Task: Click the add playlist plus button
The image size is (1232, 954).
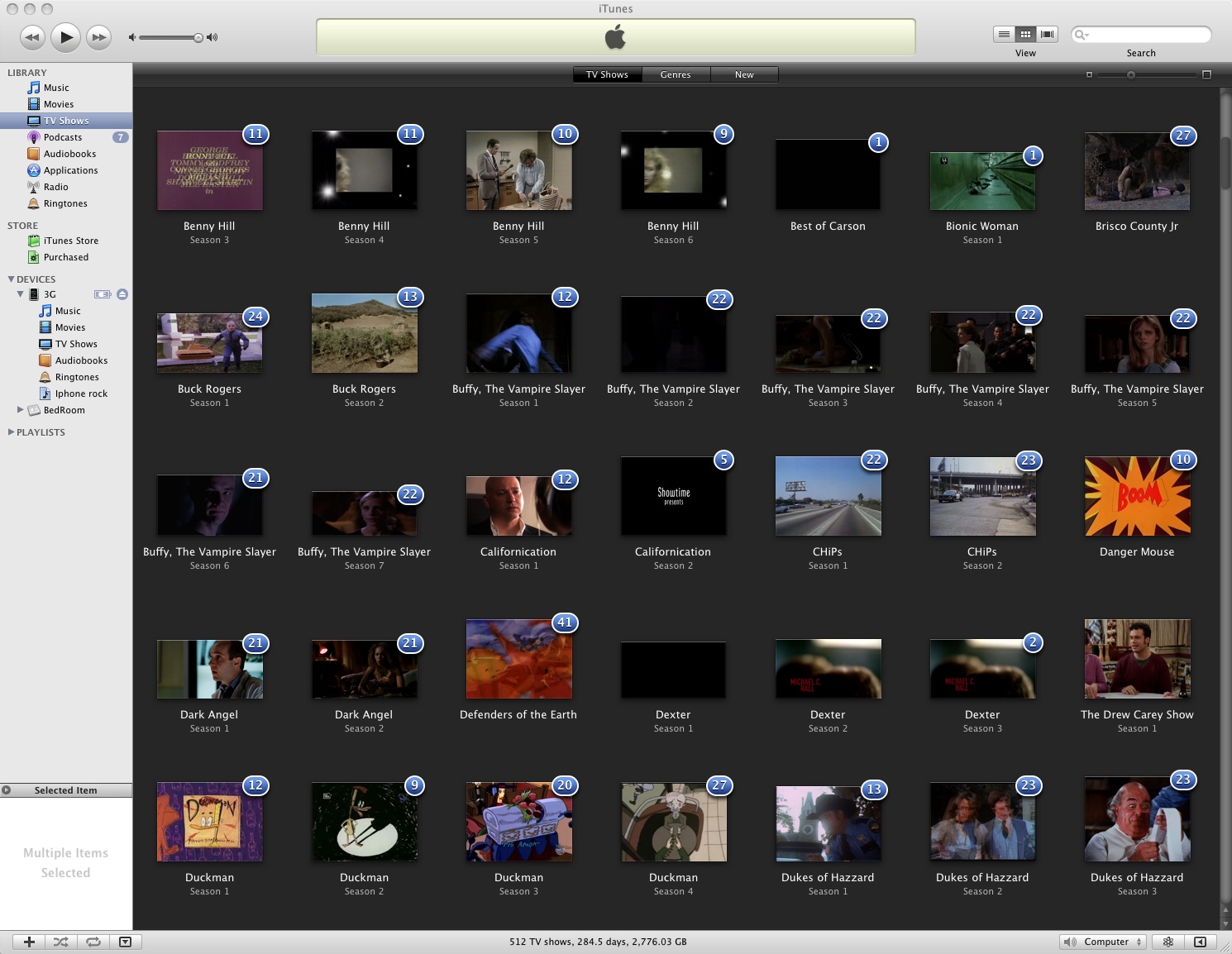Action: point(29,942)
